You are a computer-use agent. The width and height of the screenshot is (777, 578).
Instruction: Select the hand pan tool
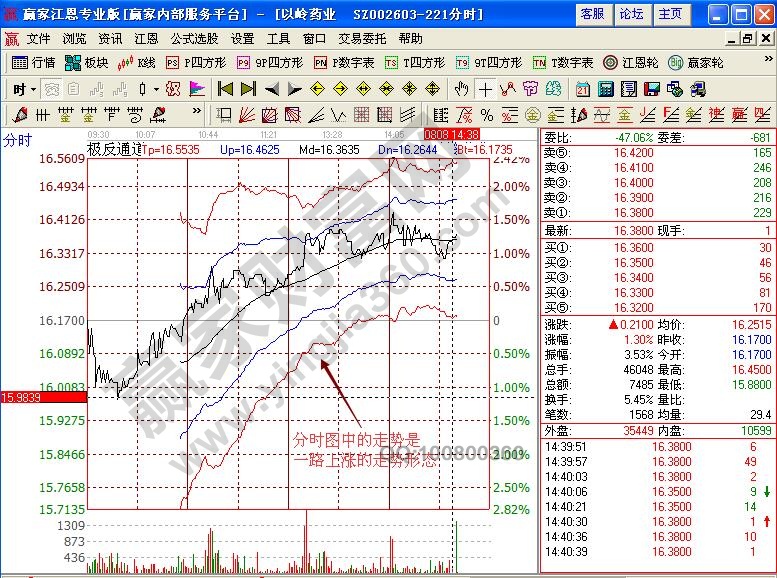tap(461, 88)
